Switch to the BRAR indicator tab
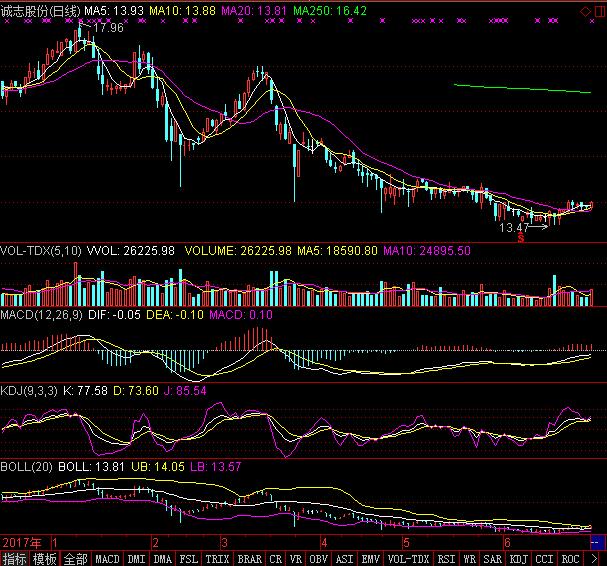The height and width of the screenshot is (566, 607). click(x=250, y=559)
